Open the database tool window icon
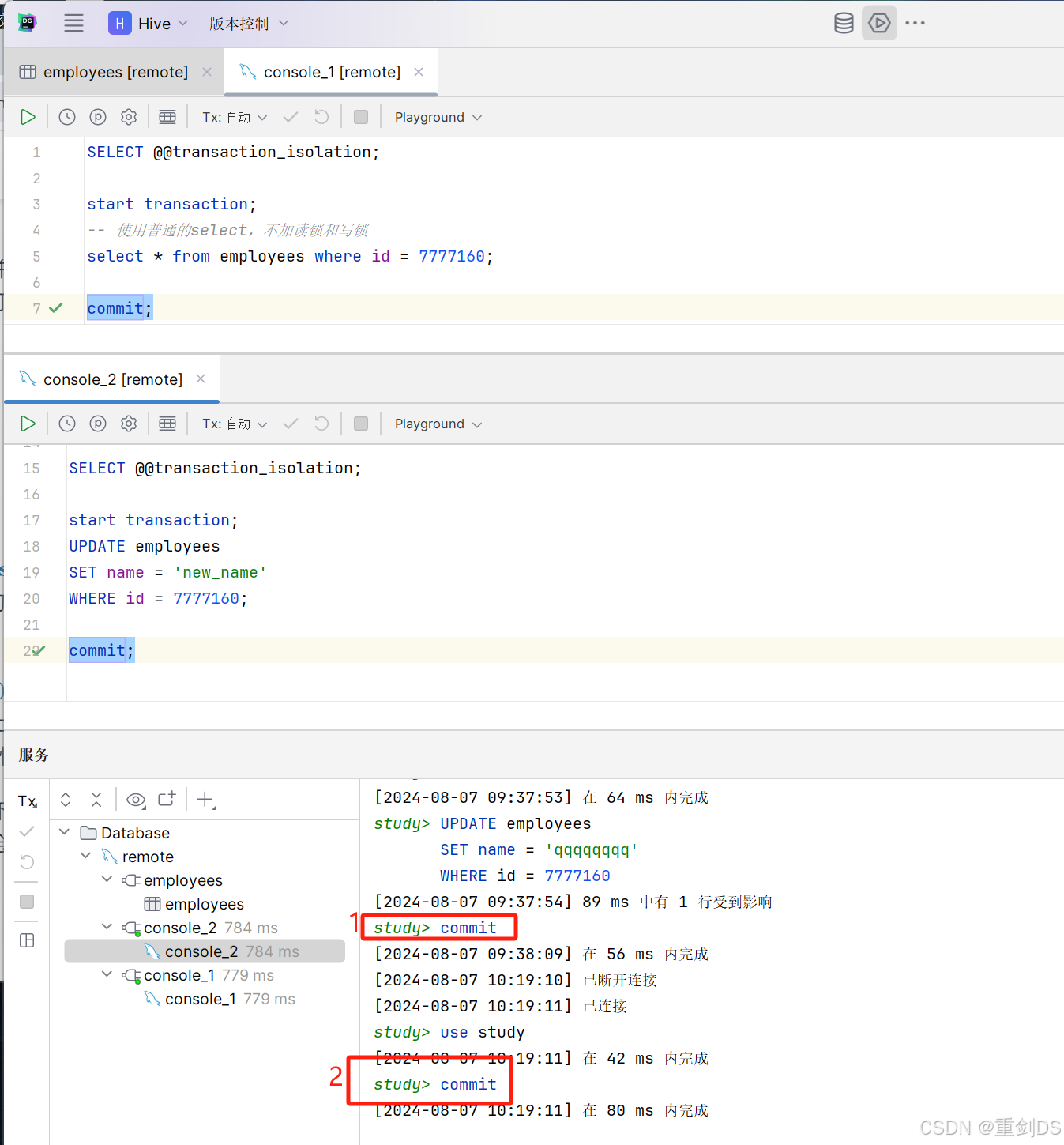The image size is (1064, 1145). point(844,23)
